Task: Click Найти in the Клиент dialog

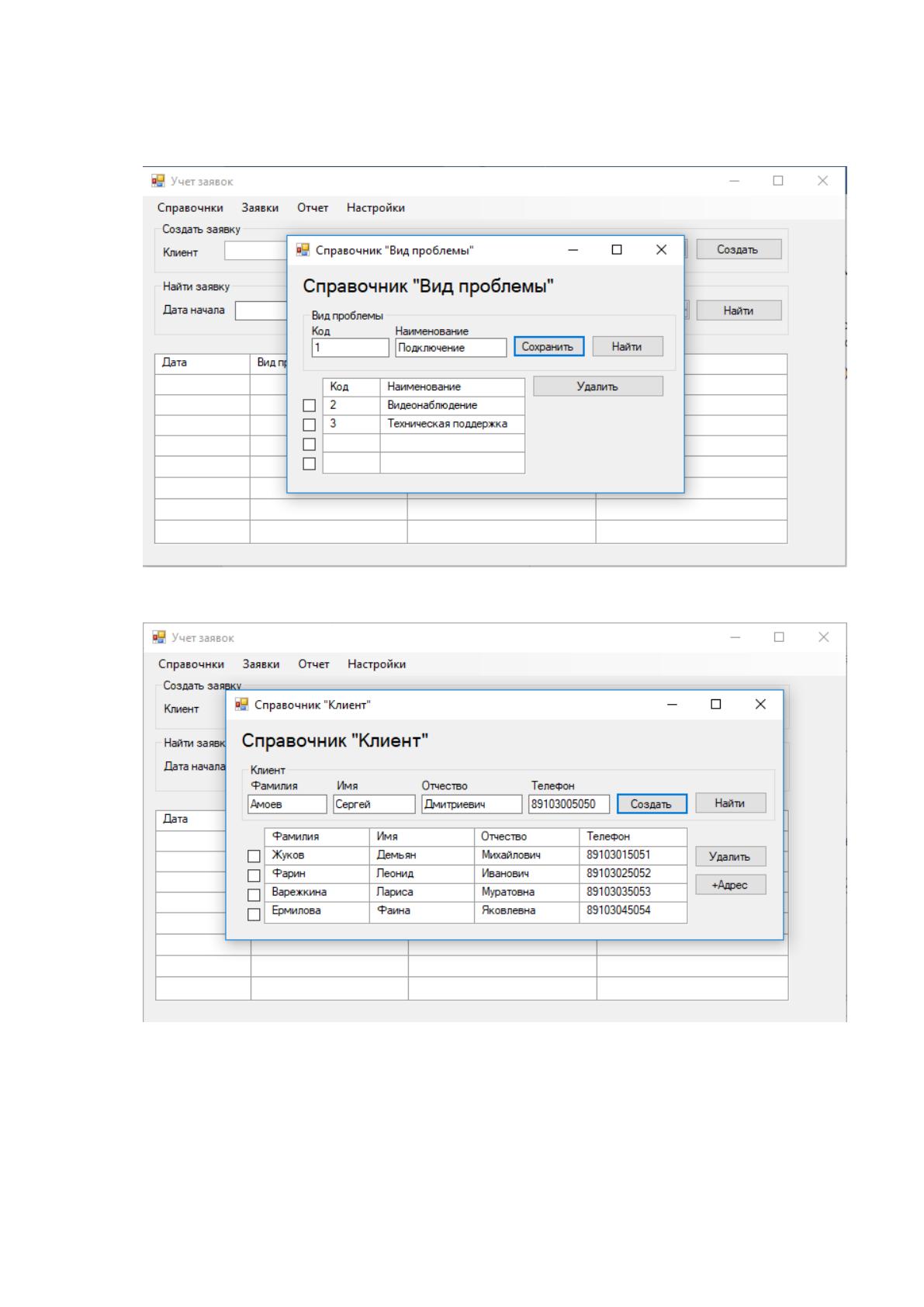Action: 730,803
